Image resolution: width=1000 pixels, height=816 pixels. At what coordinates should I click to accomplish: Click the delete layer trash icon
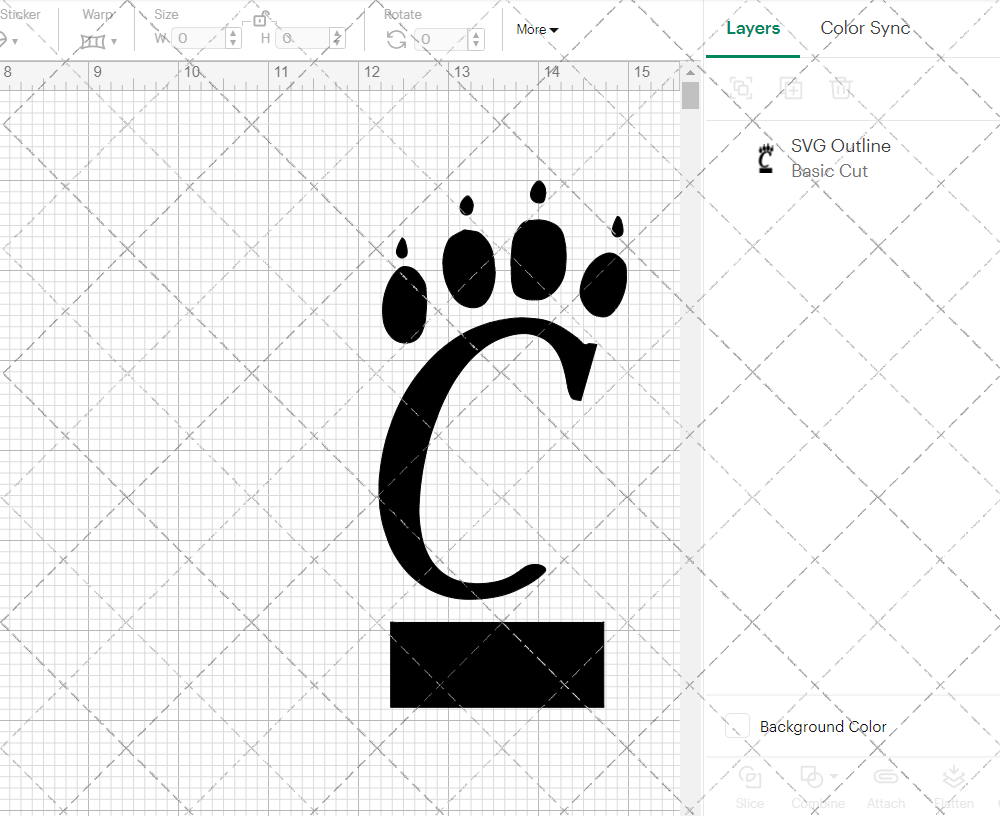point(842,88)
